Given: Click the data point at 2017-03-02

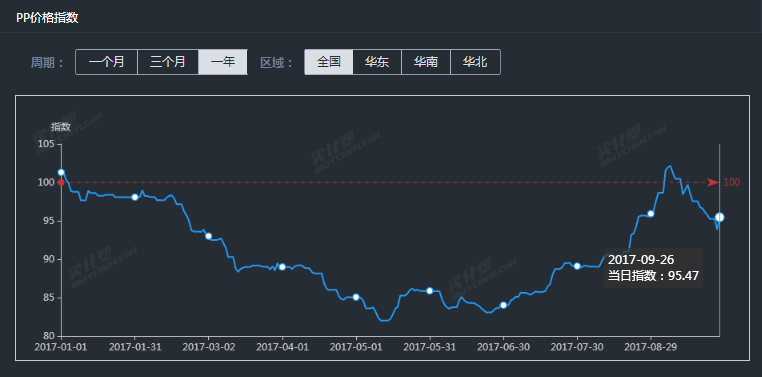Looking at the screenshot, I should point(208,236).
